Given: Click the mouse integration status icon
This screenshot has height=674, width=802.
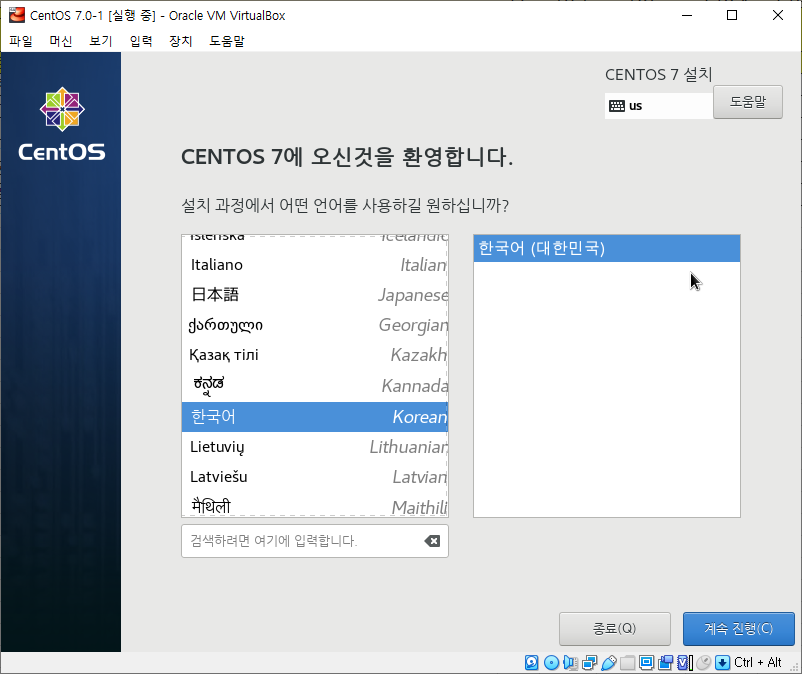Looking at the screenshot, I should pyautogui.click(x=703, y=662).
